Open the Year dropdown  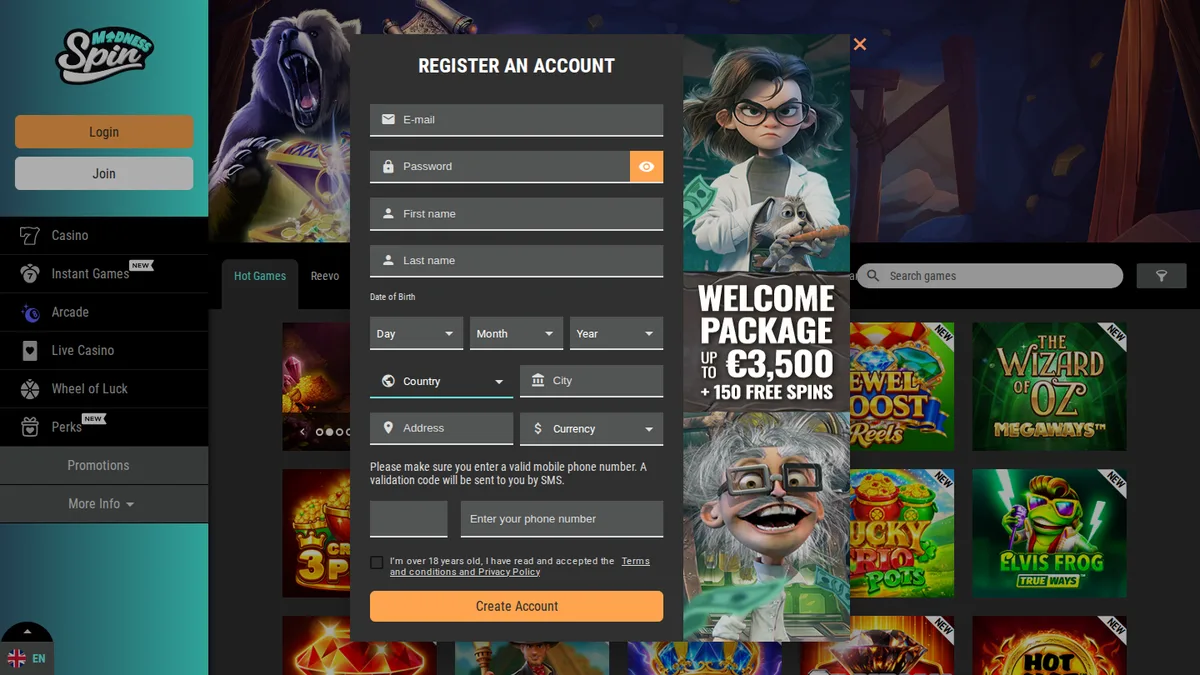pos(616,334)
